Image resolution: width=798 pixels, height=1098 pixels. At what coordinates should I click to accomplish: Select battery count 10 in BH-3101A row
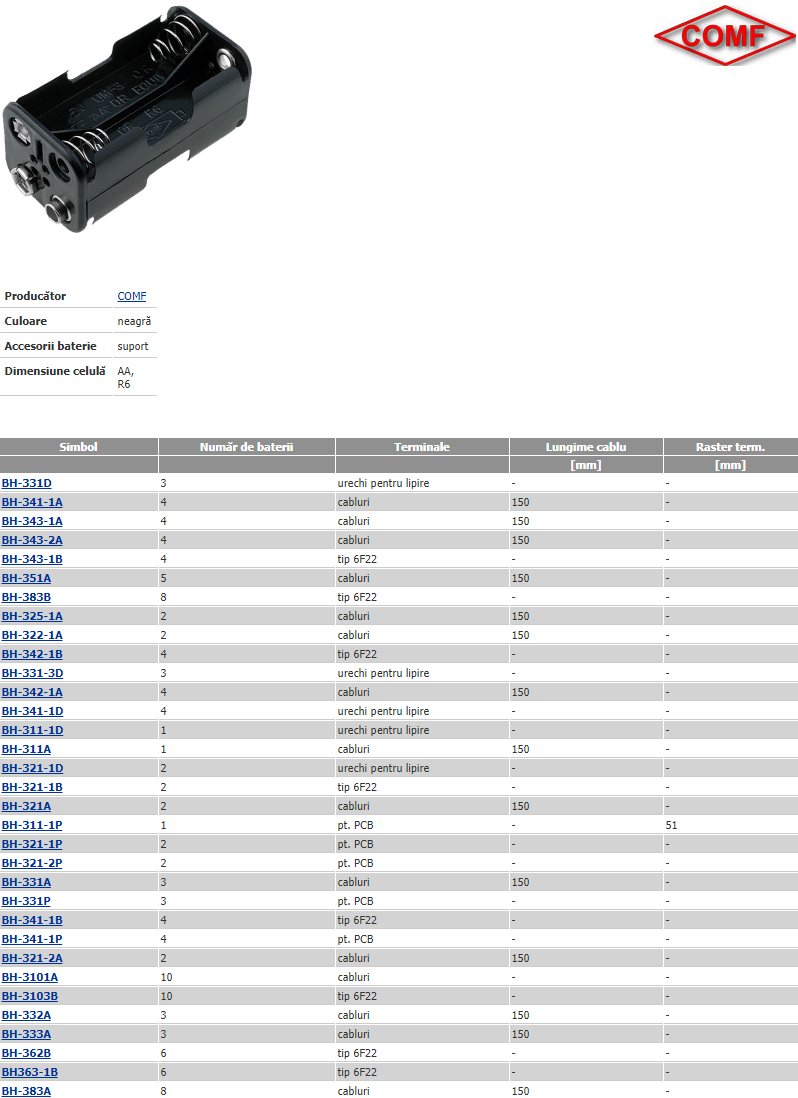(167, 977)
